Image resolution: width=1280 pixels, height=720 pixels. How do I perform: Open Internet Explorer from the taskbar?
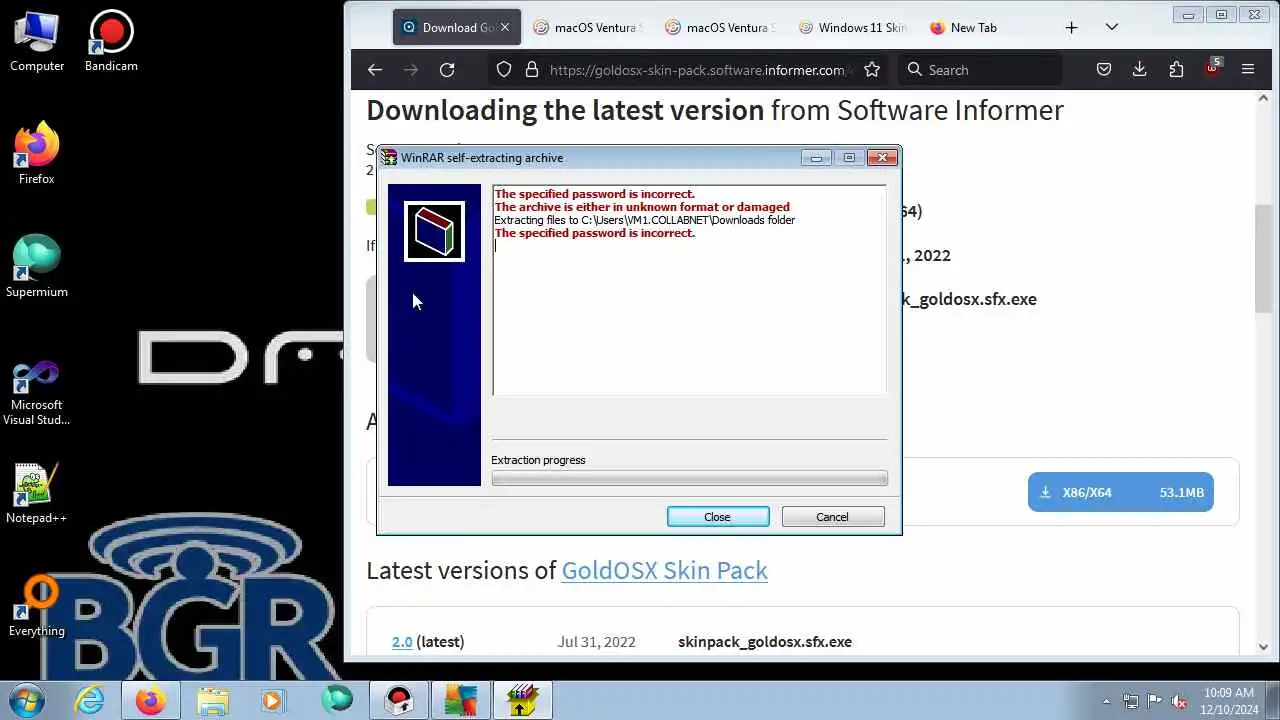point(90,699)
